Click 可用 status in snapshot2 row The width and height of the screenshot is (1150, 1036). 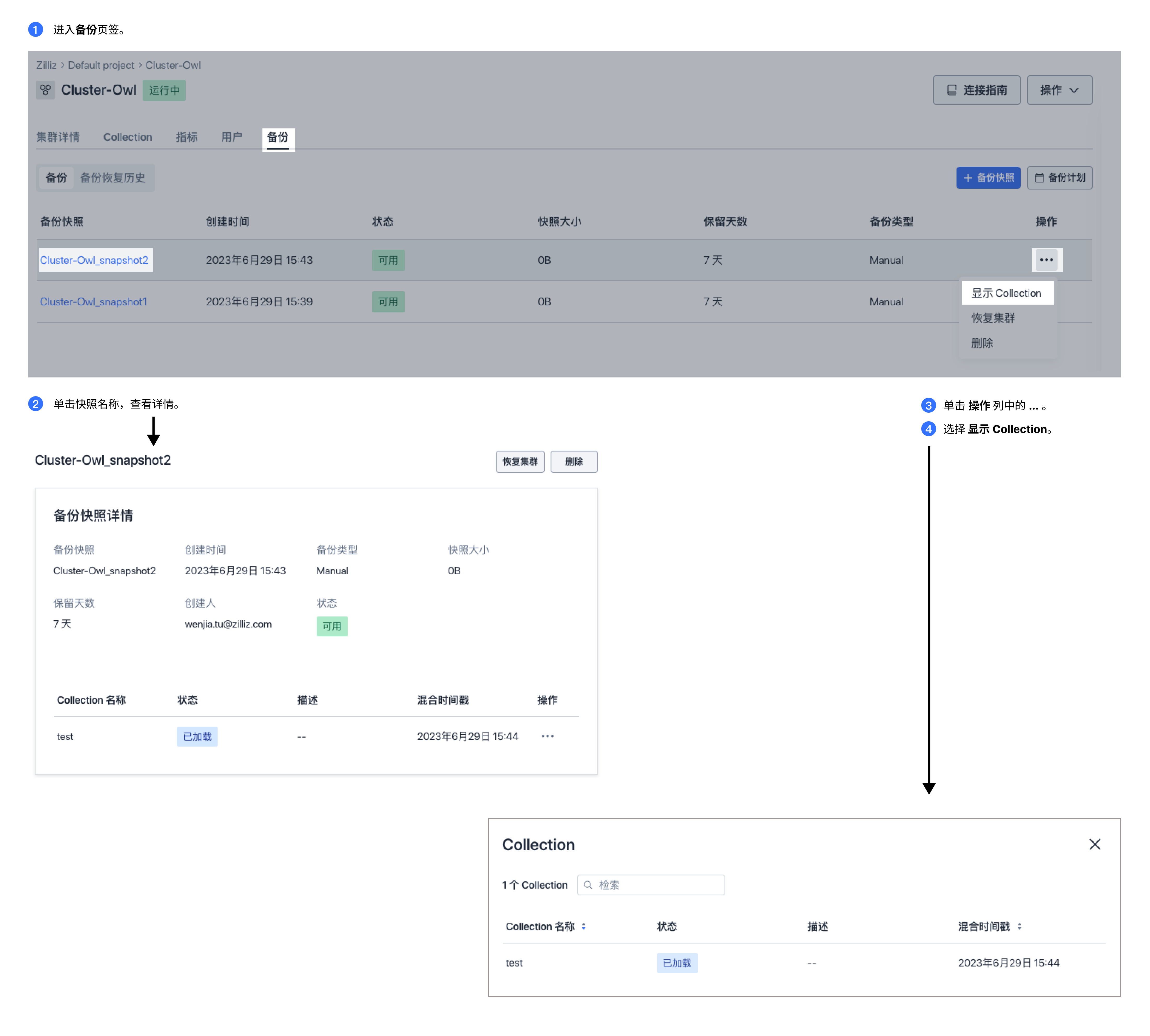[388, 260]
